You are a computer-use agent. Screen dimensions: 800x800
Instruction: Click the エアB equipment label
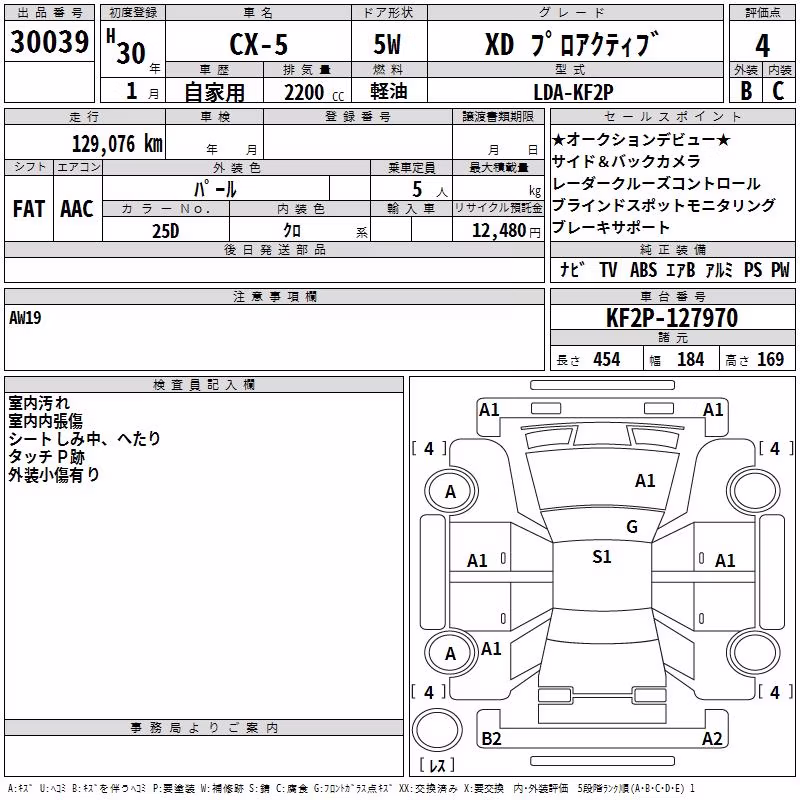[x=681, y=269]
